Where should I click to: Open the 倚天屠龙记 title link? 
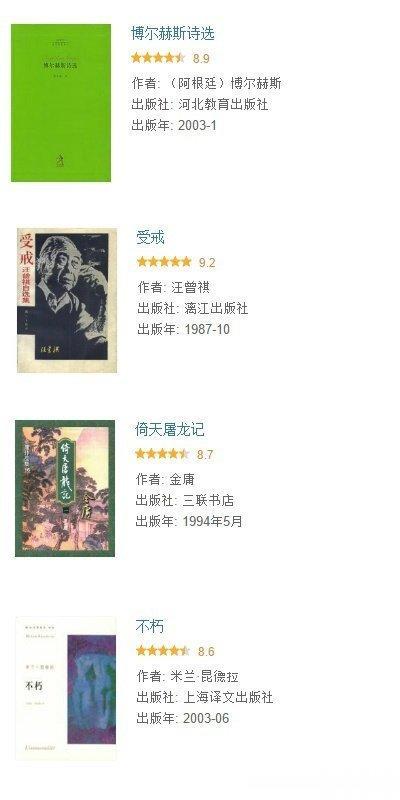click(x=170, y=429)
